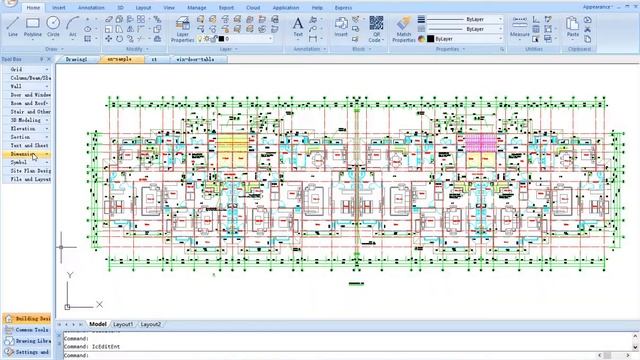Activate the Match Properties tool

pyautogui.click(x=404, y=29)
